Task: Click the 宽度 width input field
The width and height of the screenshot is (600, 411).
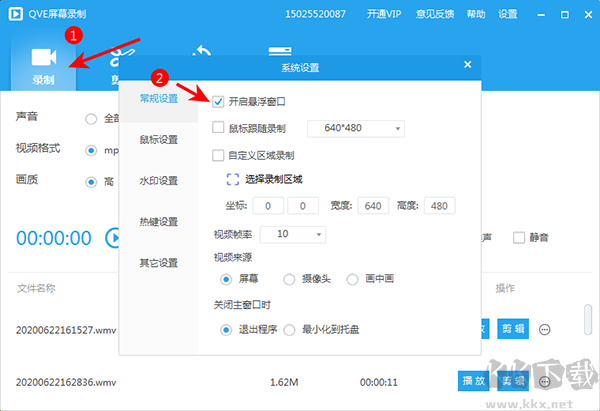Action: 375,206
